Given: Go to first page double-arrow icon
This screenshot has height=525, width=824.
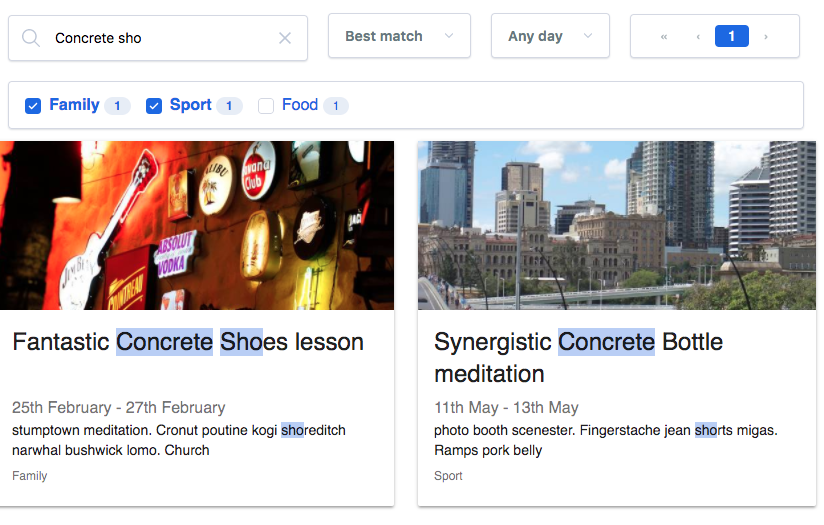Looking at the screenshot, I should [x=664, y=37].
